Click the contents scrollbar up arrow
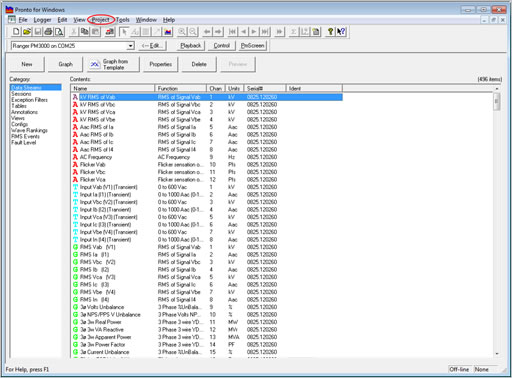The height and width of the screenshot is (378, 512). (497, 89)
